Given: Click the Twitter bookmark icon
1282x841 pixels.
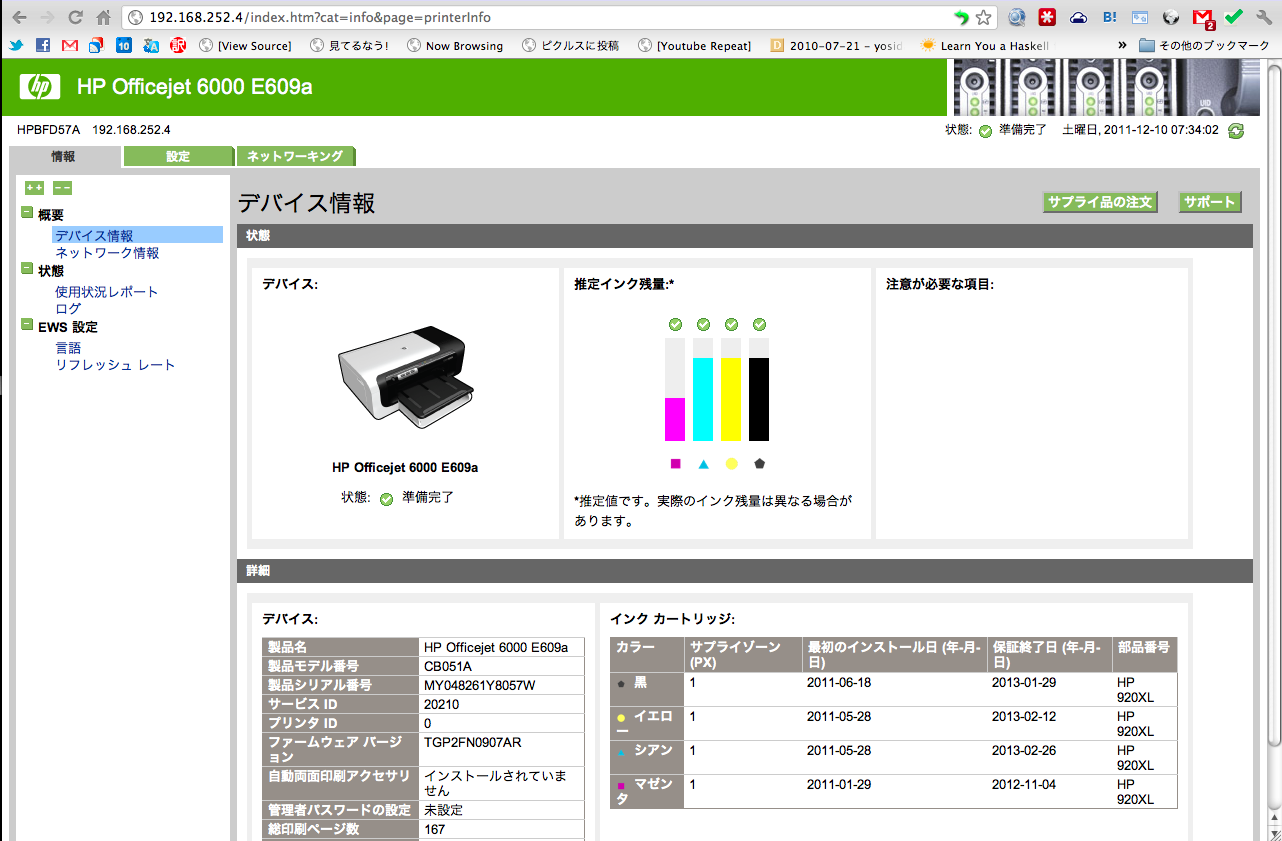Looking at the screenshot, I should [16, 45].
